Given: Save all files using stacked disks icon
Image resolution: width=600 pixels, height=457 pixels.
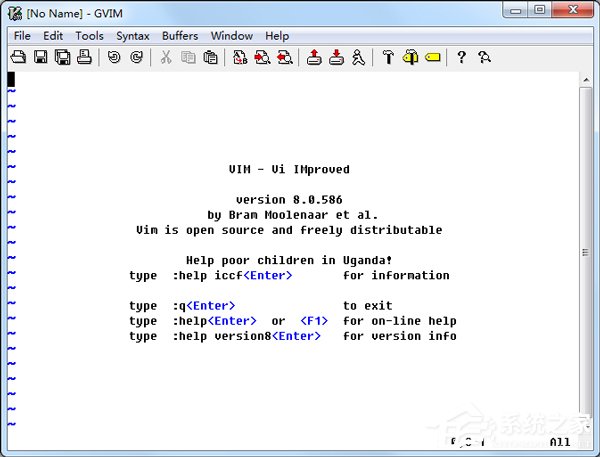Looking at the screenshot, I should 62,57.
